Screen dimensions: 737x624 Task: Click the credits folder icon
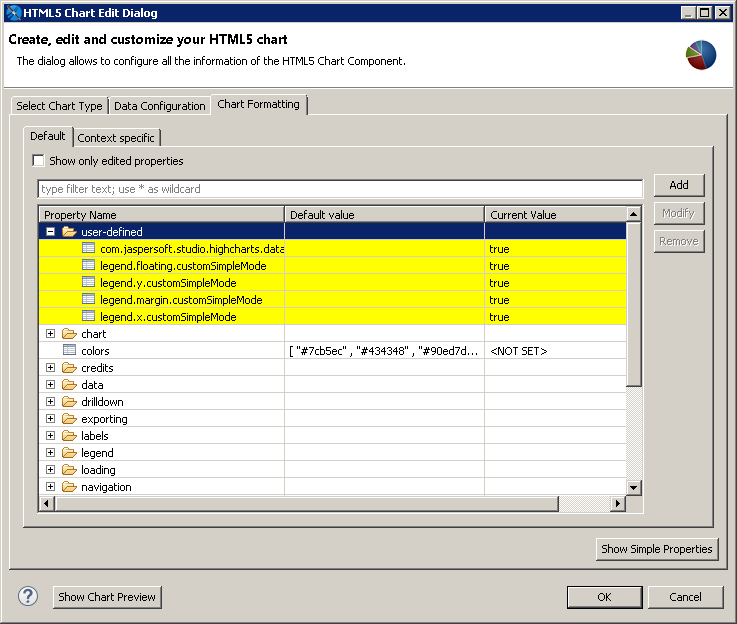click(x=69, y=367)
